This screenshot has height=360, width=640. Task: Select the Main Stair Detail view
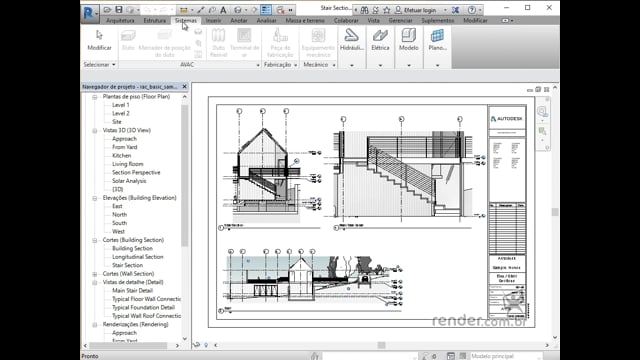pyautogui.click(x=132, y=291)
